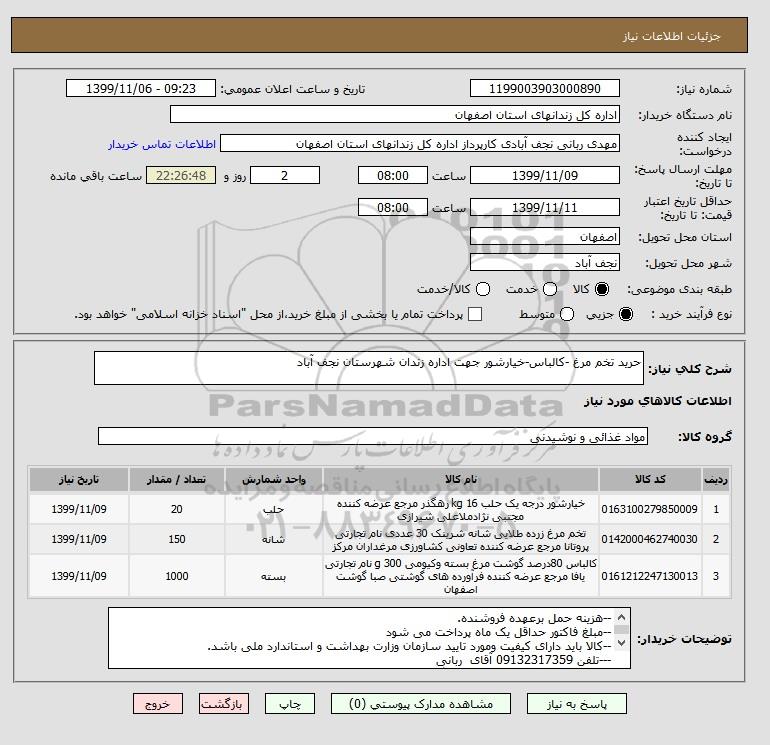Viewport: 770px width, 745px height.
Task: Click the نام دستگاه خریدار field
Action: 394,114
